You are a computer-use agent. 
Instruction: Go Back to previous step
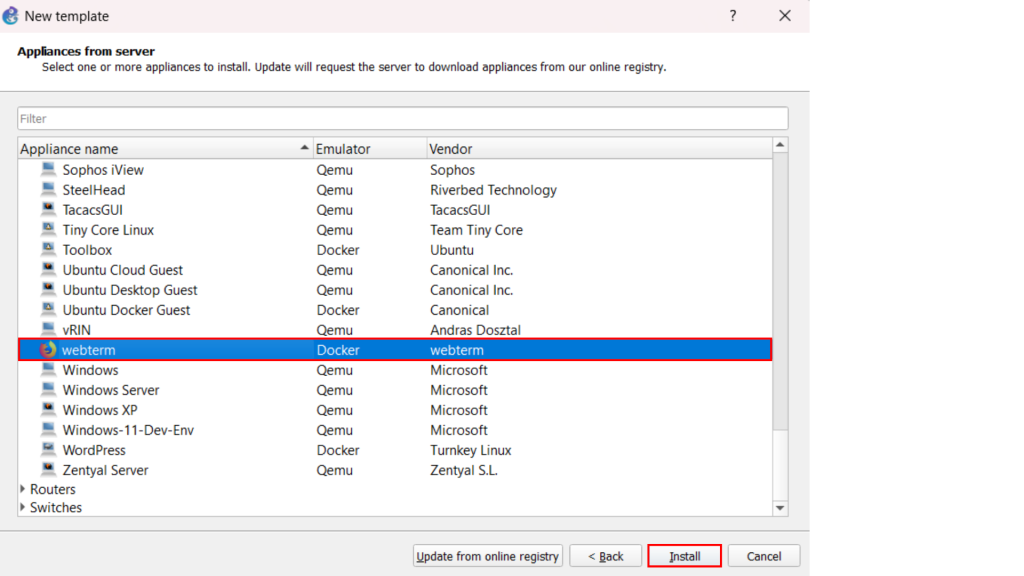[x=605, y=556]
